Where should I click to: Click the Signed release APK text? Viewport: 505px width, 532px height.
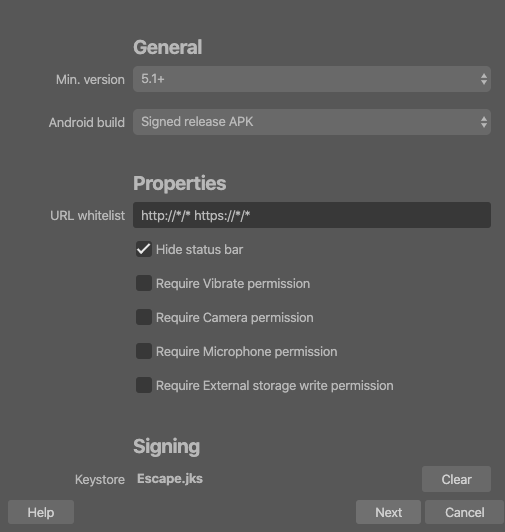point(197,121)
